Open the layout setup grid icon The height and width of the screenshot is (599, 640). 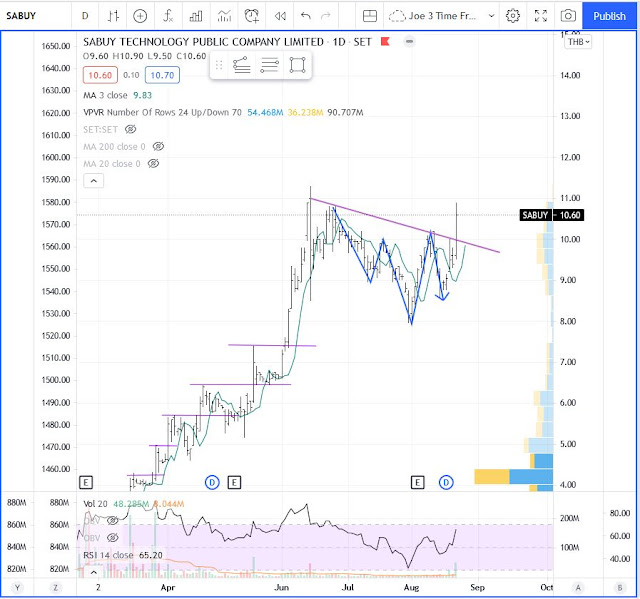point(370,16)
